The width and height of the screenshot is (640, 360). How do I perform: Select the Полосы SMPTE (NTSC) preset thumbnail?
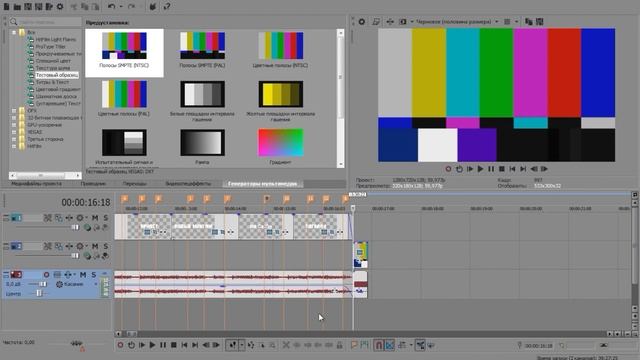[x=124, y=46]
